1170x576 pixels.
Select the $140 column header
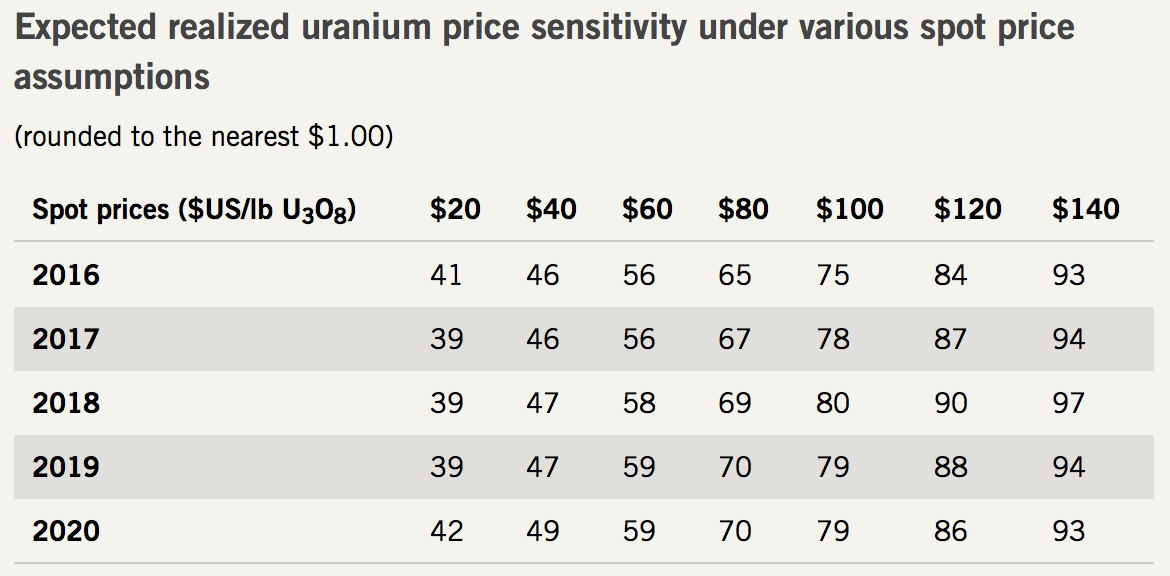point(1085,209)
